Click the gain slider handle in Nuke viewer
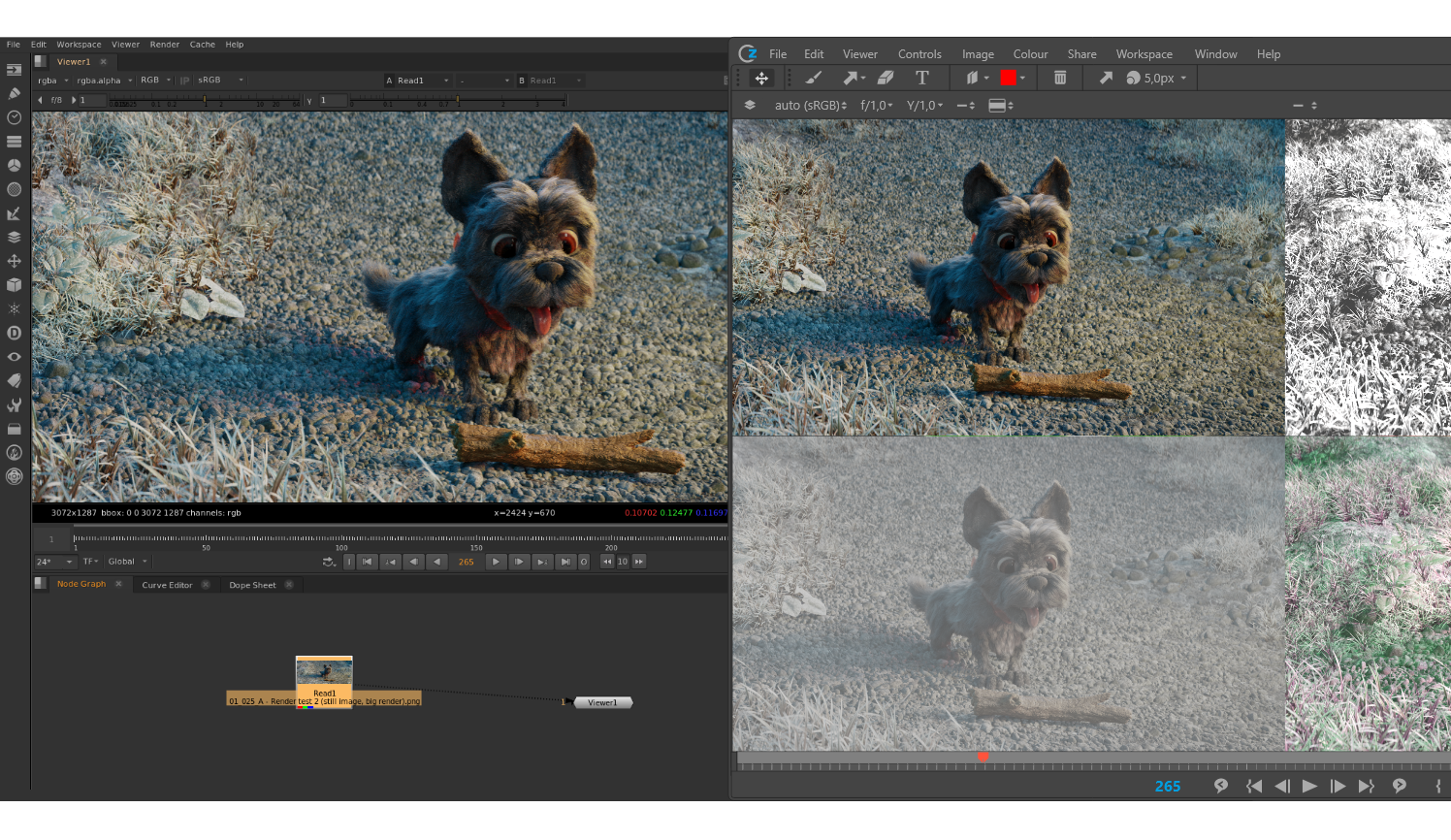 click(x=205, y=100)
